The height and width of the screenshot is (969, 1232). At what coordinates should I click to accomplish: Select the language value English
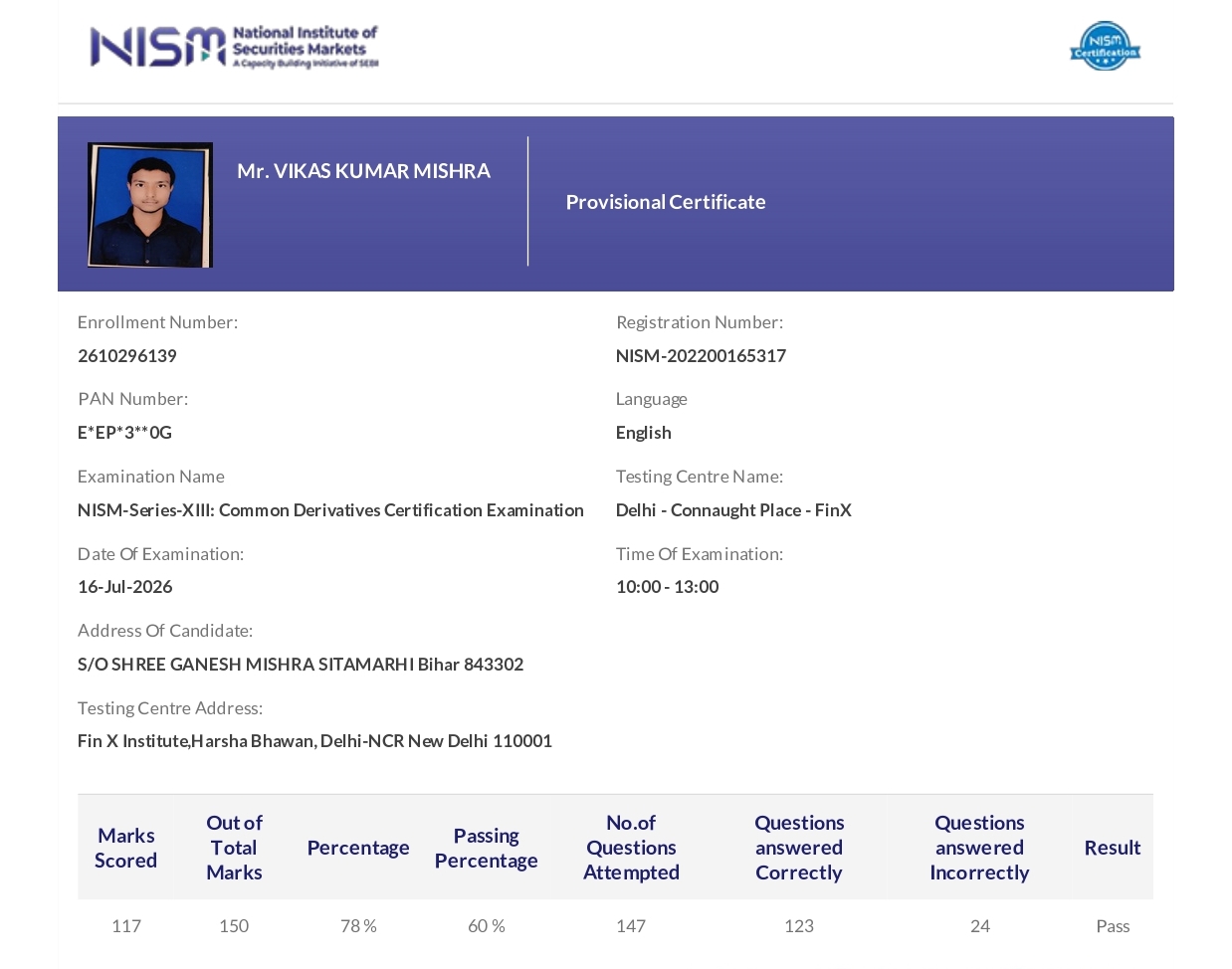coord(644,433)
